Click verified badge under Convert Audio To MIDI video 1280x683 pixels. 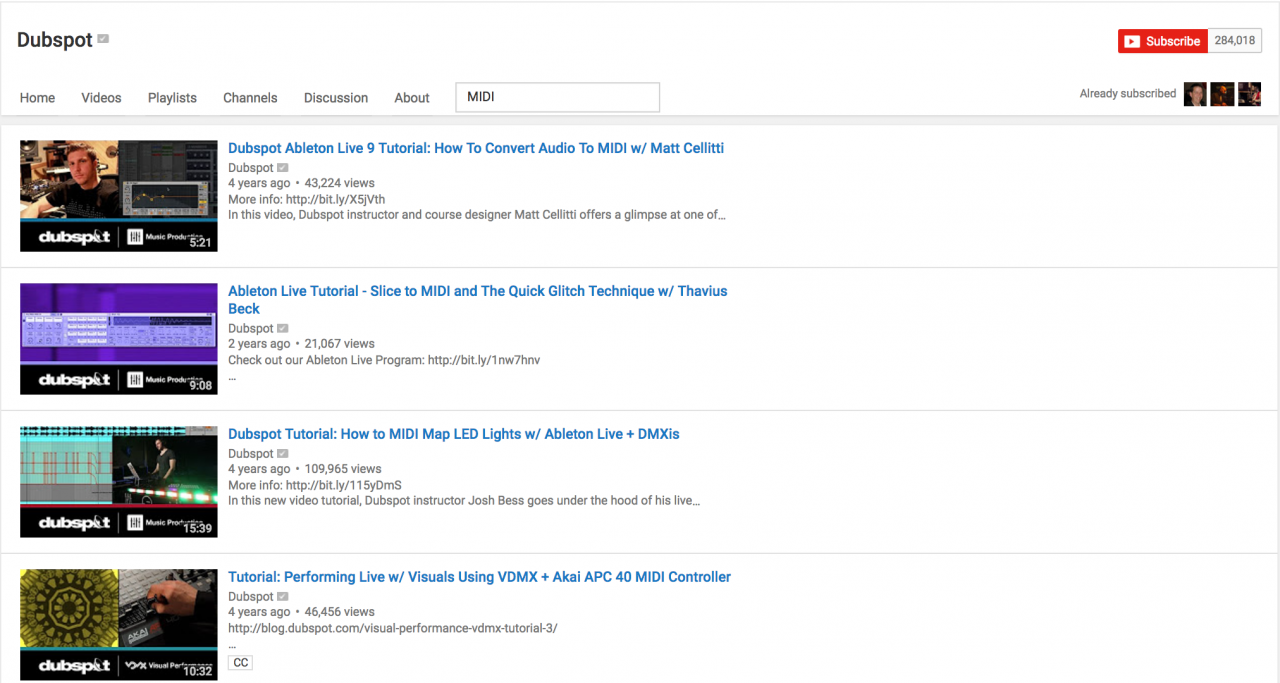point(283,168)
